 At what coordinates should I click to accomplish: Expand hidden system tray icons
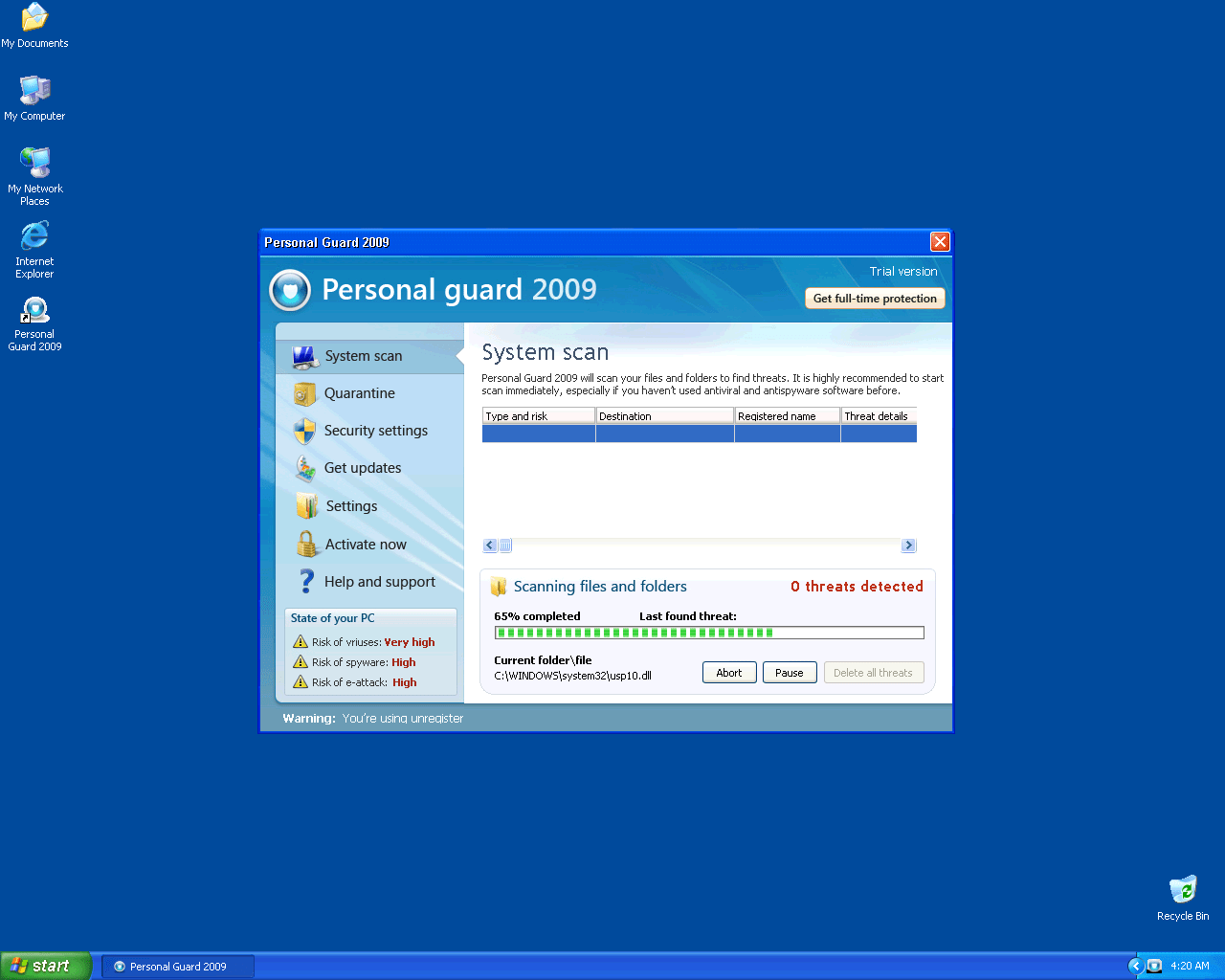[x=1135, y=966]
